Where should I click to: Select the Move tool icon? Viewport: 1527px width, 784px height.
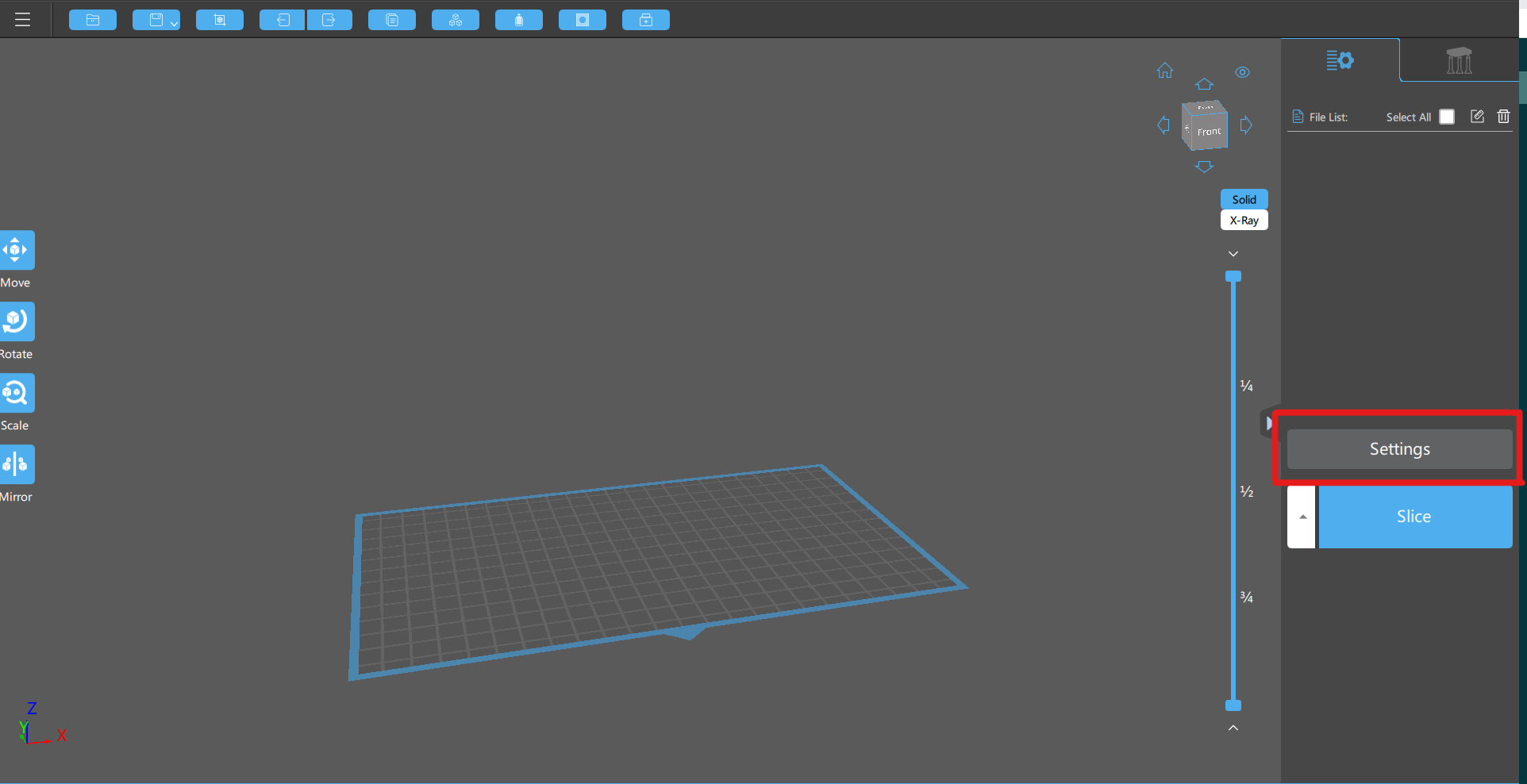17,250
